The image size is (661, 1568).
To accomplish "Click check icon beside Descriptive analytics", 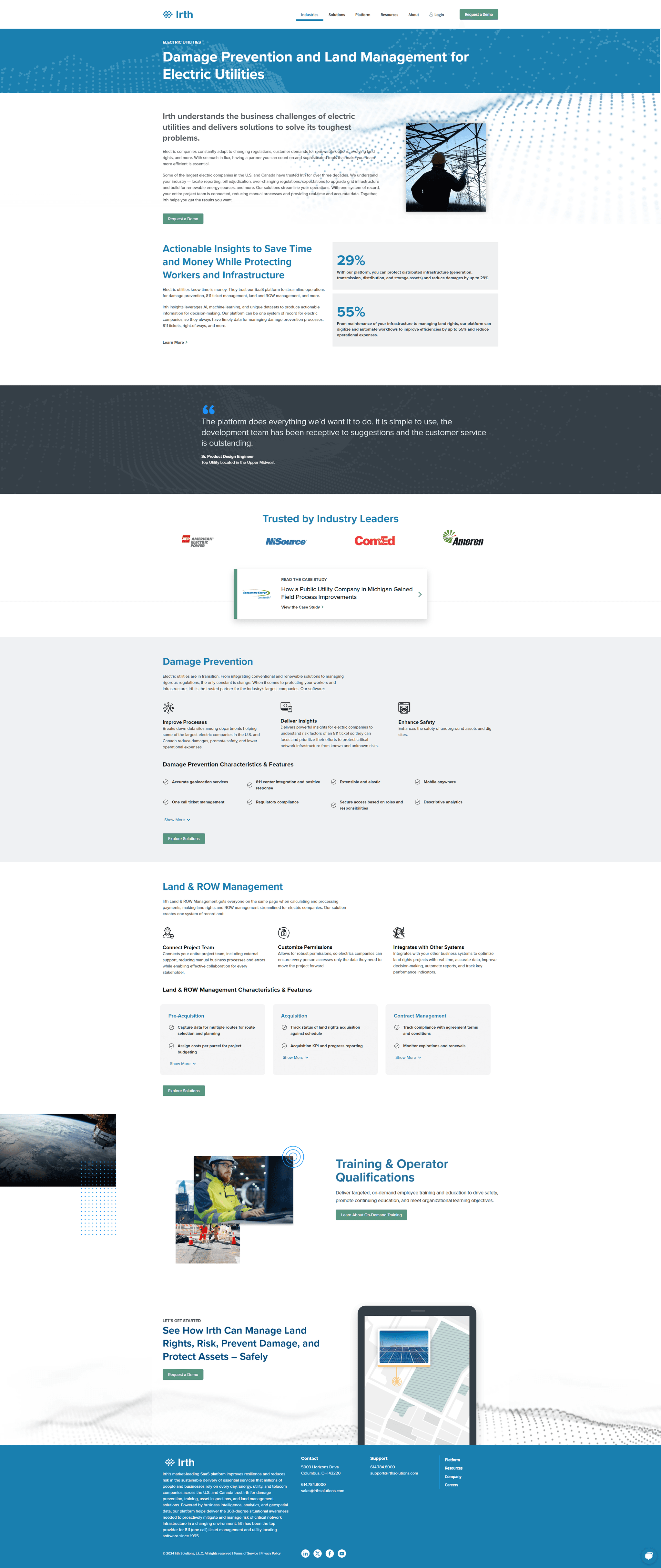I will pyautogui.click(x=417, y=802).
